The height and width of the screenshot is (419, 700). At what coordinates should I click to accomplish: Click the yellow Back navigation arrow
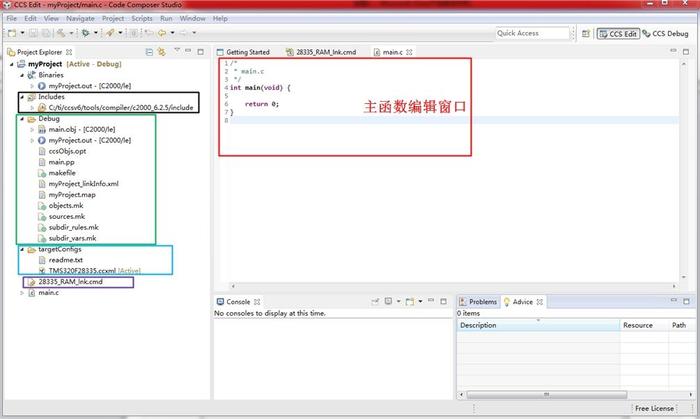[162, 33]
